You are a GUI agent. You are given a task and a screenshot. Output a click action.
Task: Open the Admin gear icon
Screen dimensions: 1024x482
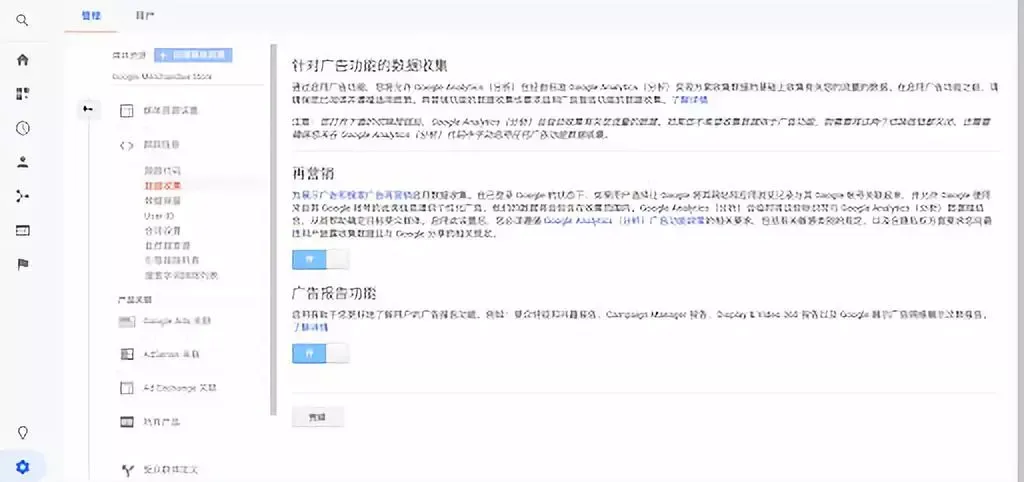[x=22, y=467]
